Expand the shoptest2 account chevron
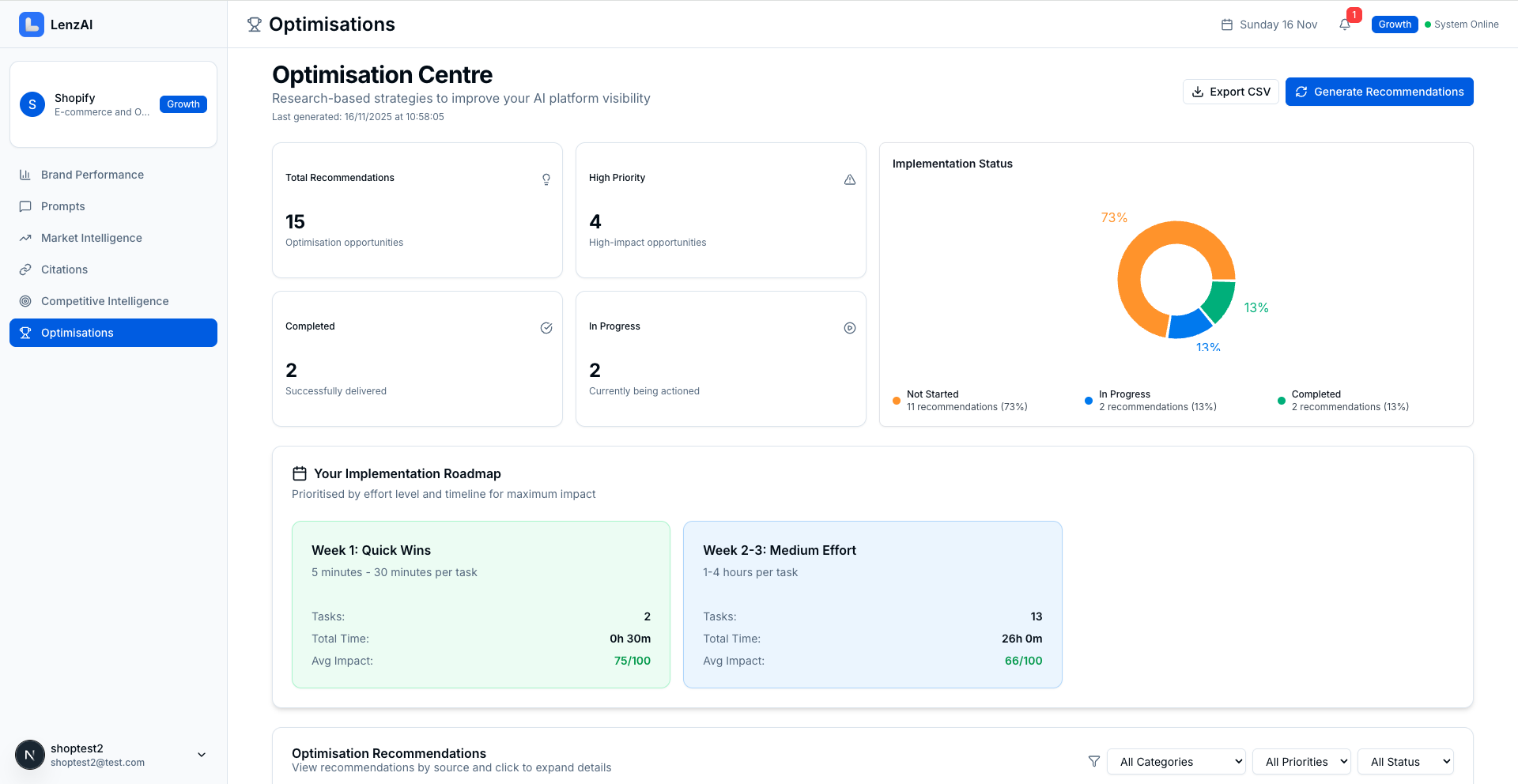Screen dimensions: 1518x784 pos(202,755)
